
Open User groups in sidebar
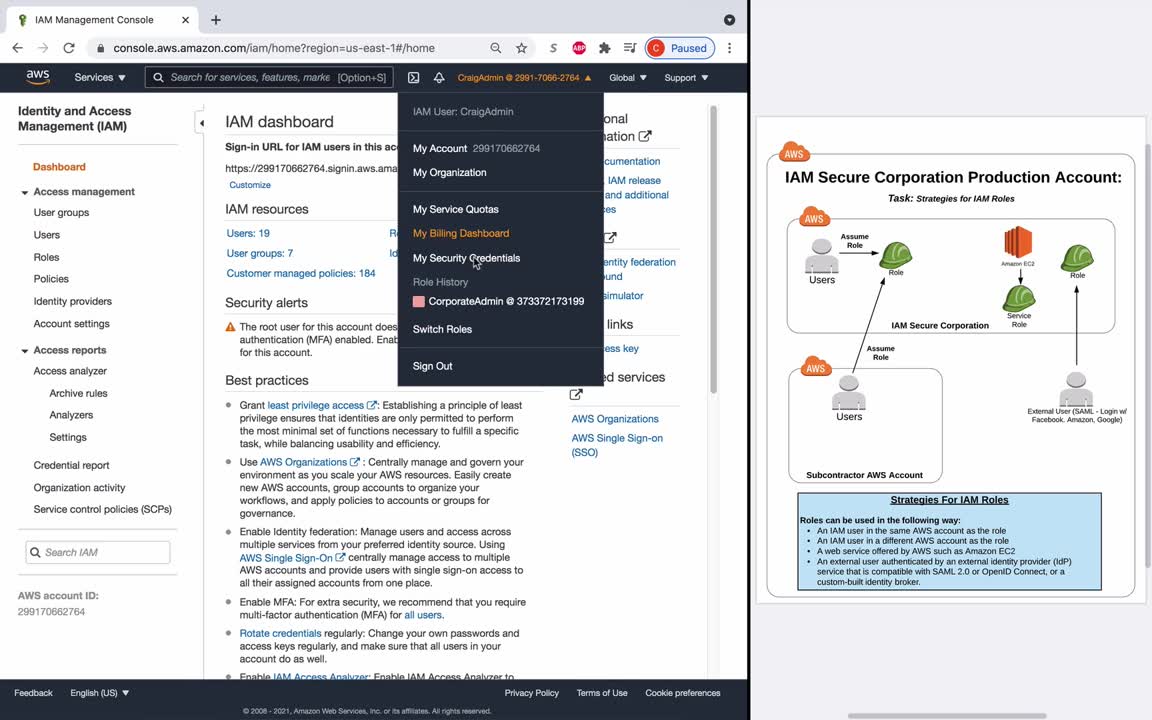[61, 212]
